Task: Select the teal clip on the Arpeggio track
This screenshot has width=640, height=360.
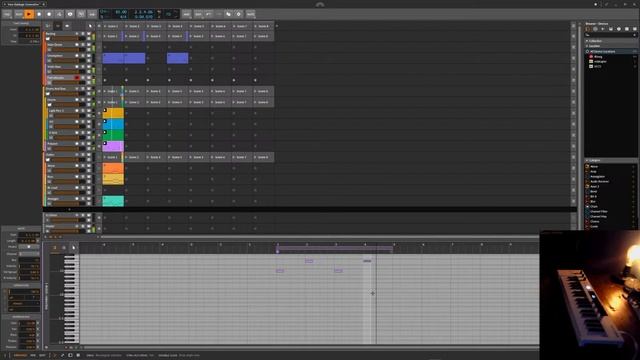Action: (x=113, y=201)
